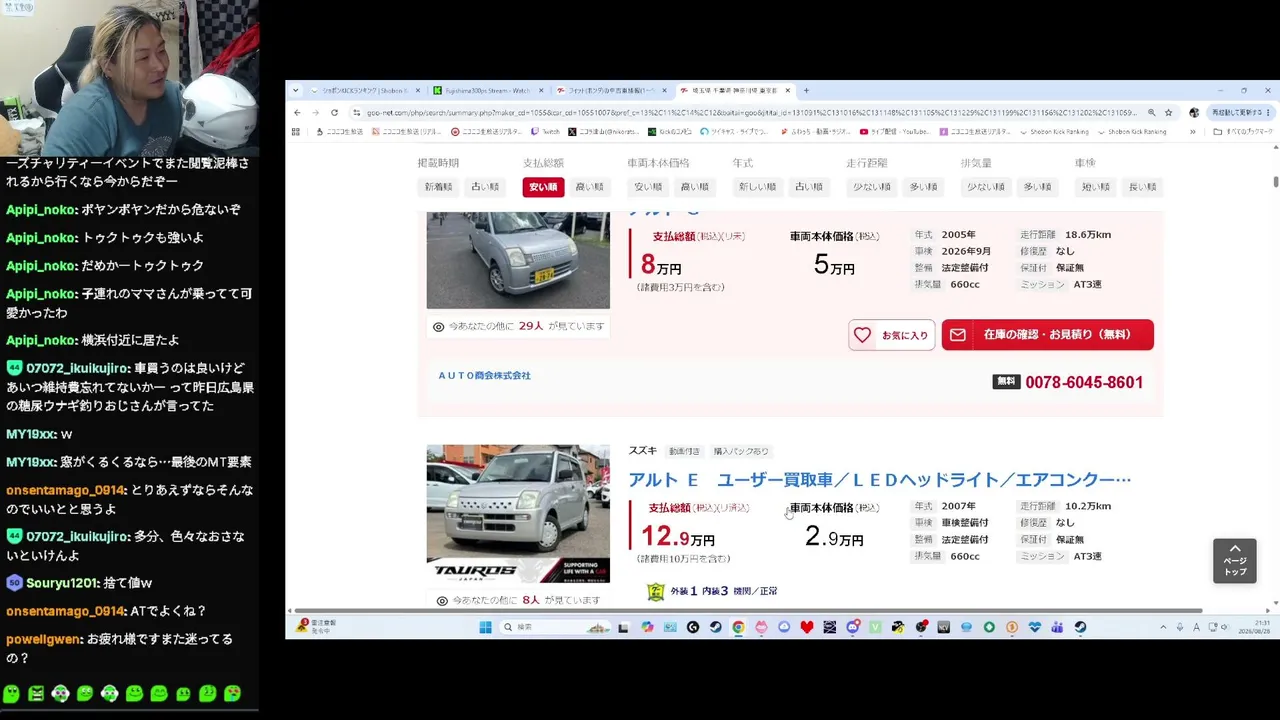
Task: Click the 無料 phone badge beside 0078-6045-8601
Action: (1006, 382)
